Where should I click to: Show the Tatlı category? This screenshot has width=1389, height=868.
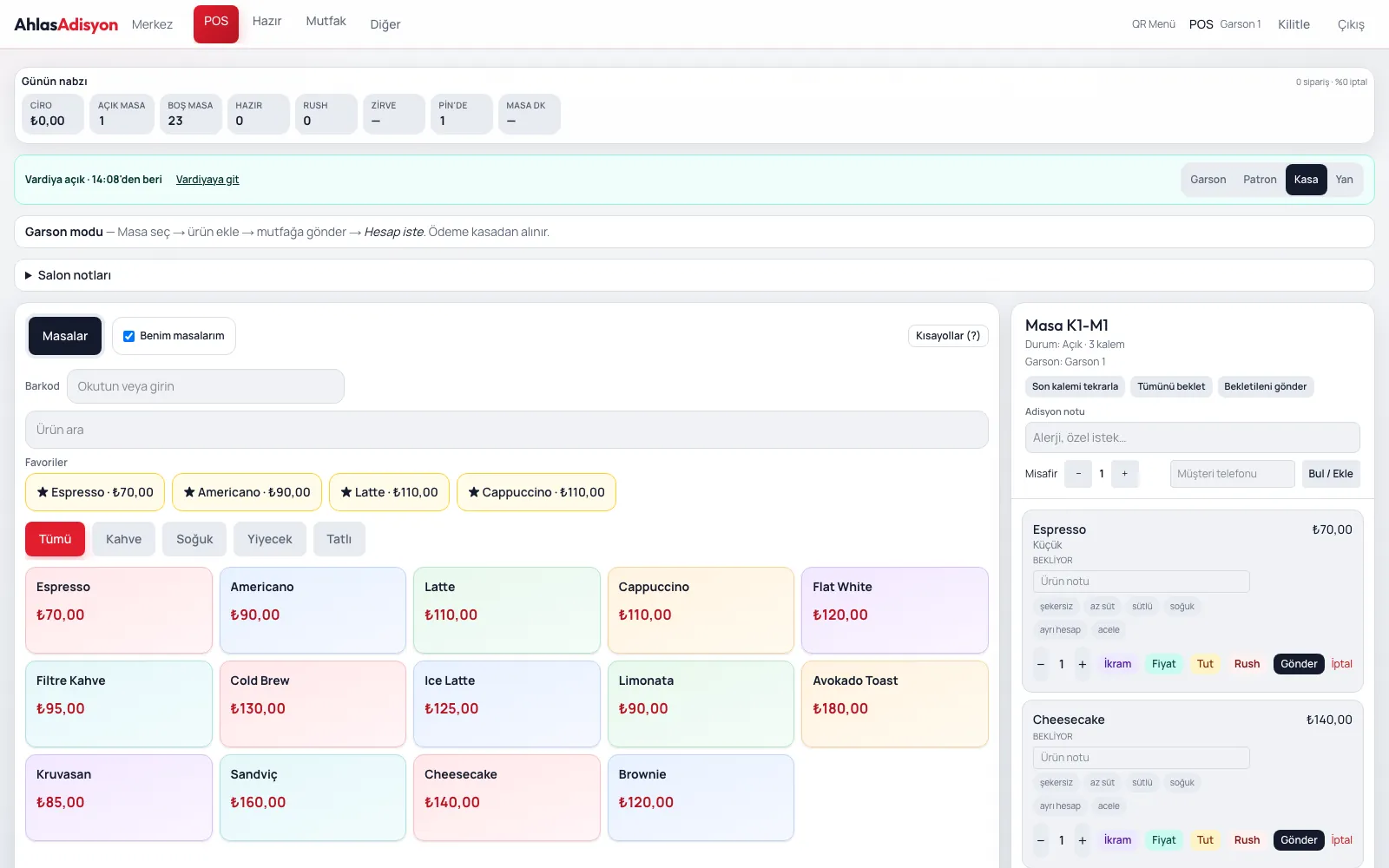tap(339, 539)
